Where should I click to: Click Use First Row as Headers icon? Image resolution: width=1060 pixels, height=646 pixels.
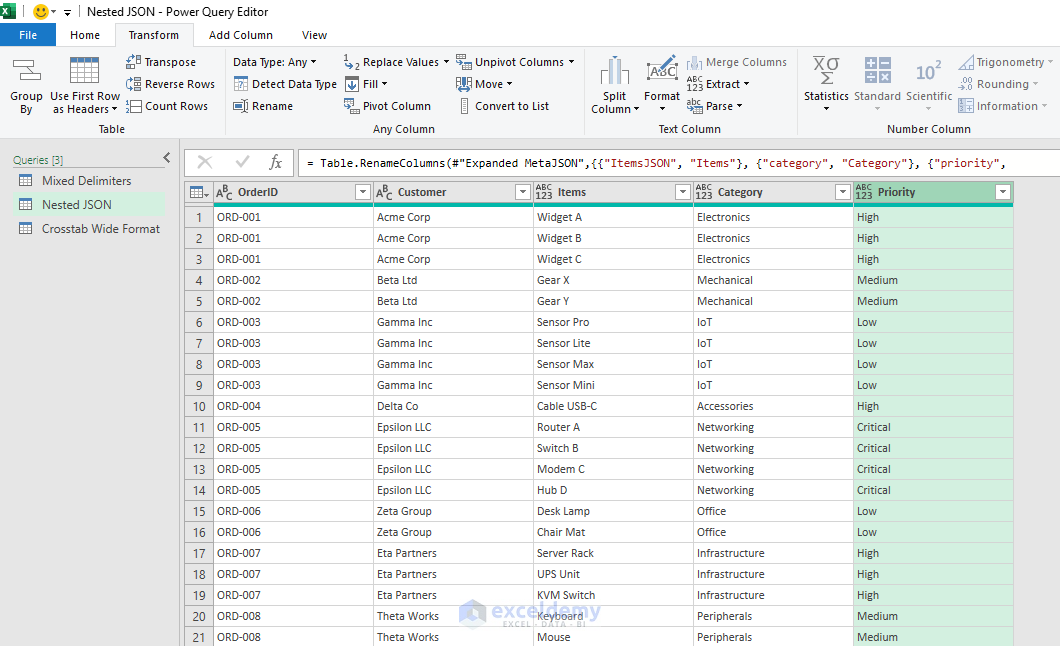point(85,70)
